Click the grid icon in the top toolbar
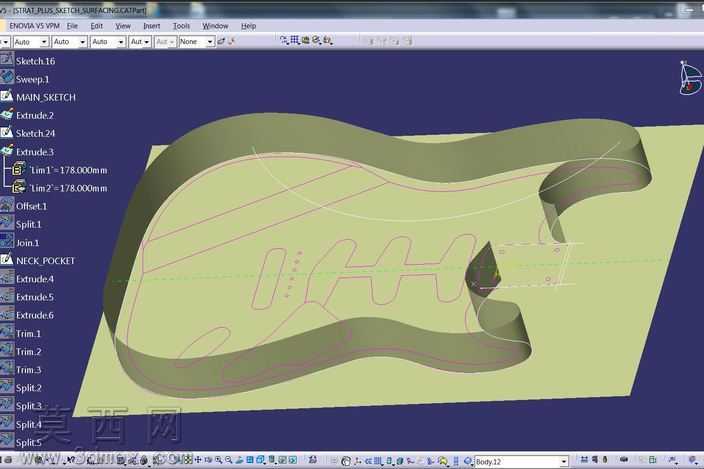This screenshot has width=704, height=469. pos(295,40)
